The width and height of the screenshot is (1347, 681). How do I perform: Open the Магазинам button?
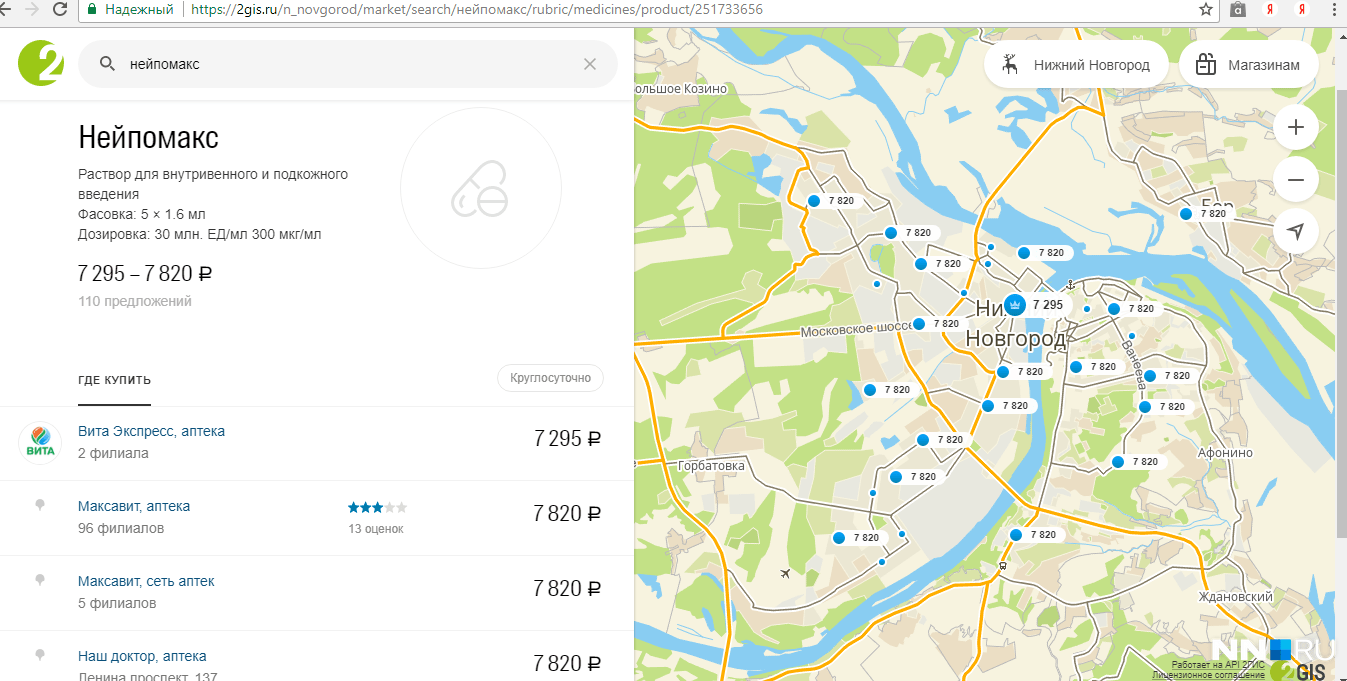pyautogui.click(x=1249, y=65)
